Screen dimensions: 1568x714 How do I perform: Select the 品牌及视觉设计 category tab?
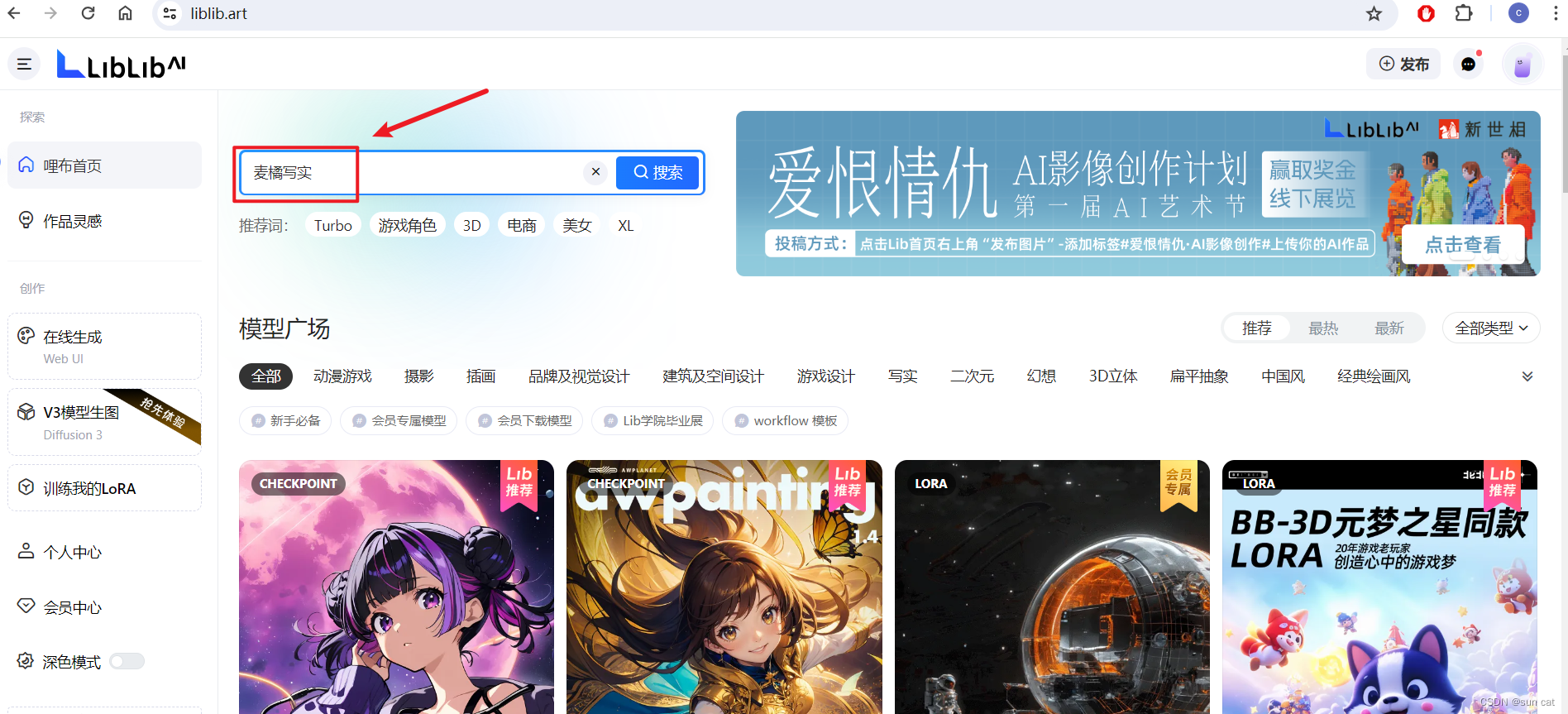coord(579,376)
